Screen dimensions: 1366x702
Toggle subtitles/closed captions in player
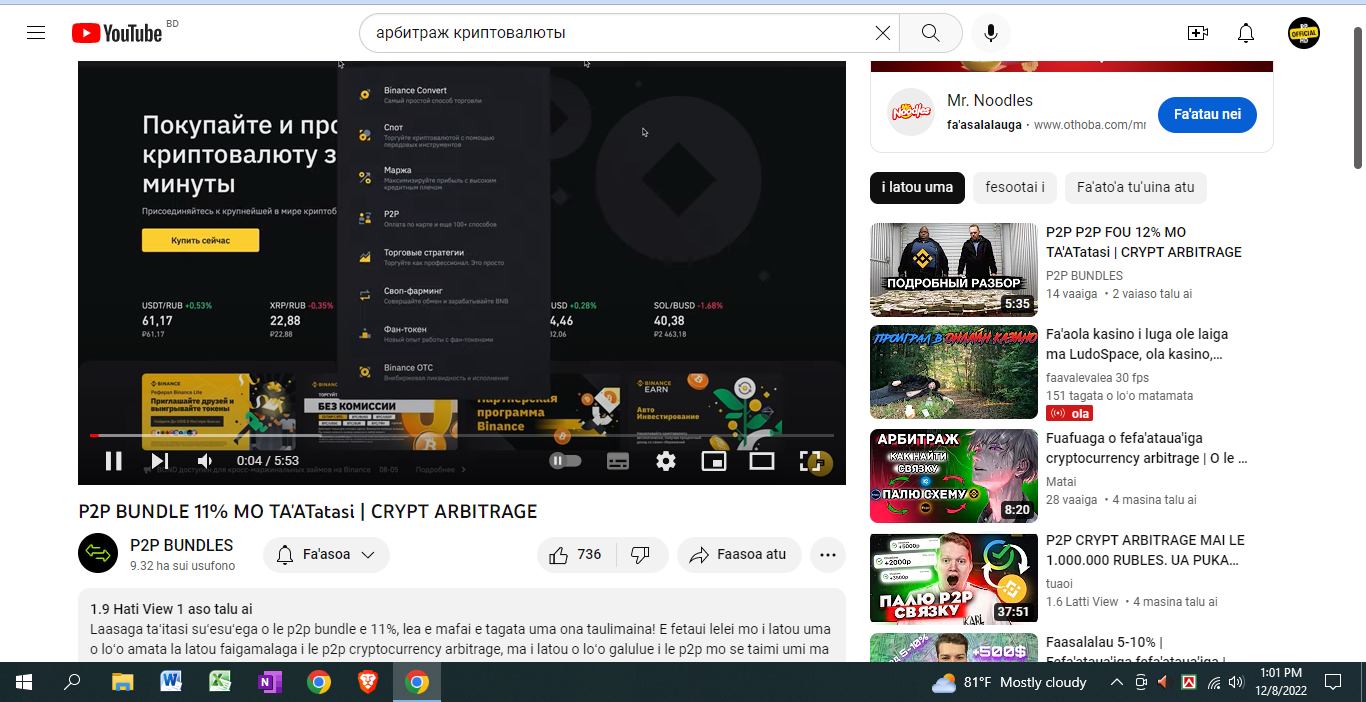click(x=618, y=461)
